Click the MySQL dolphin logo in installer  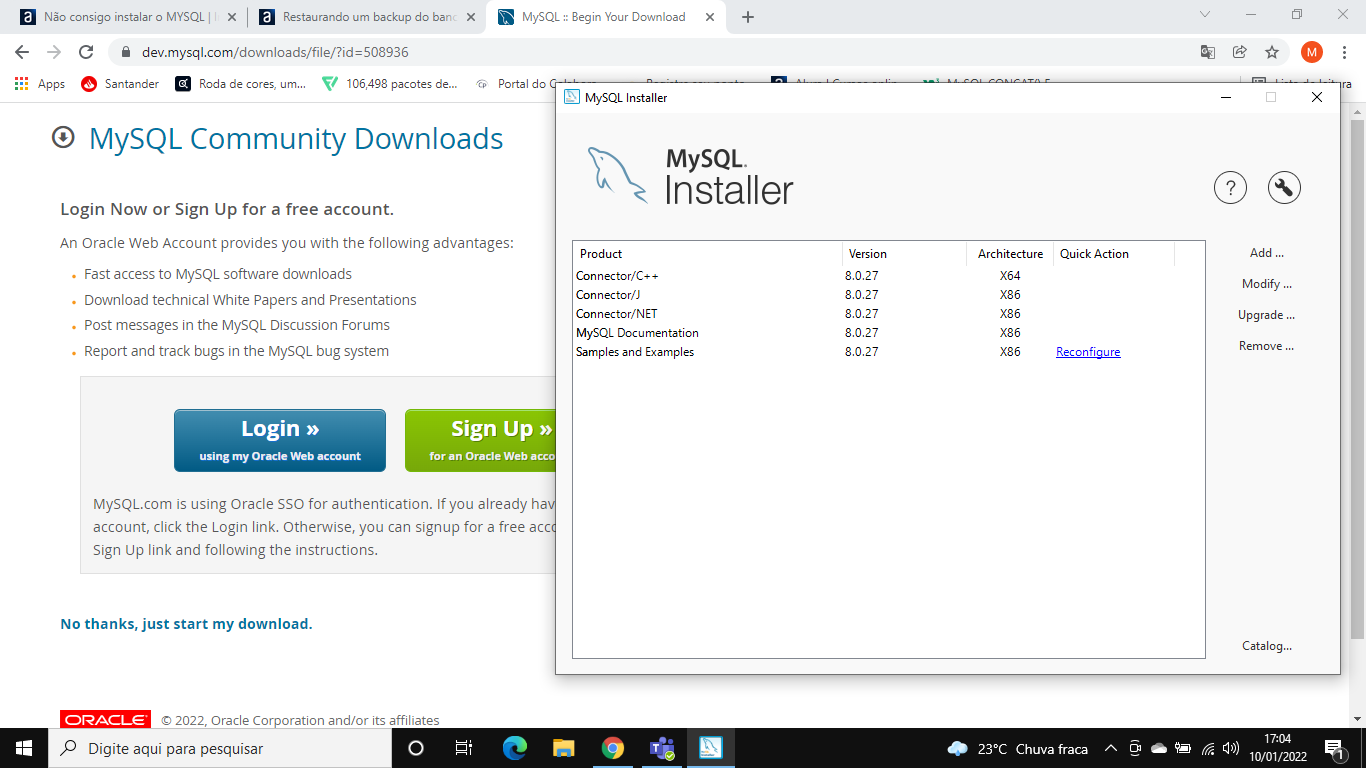616,174
